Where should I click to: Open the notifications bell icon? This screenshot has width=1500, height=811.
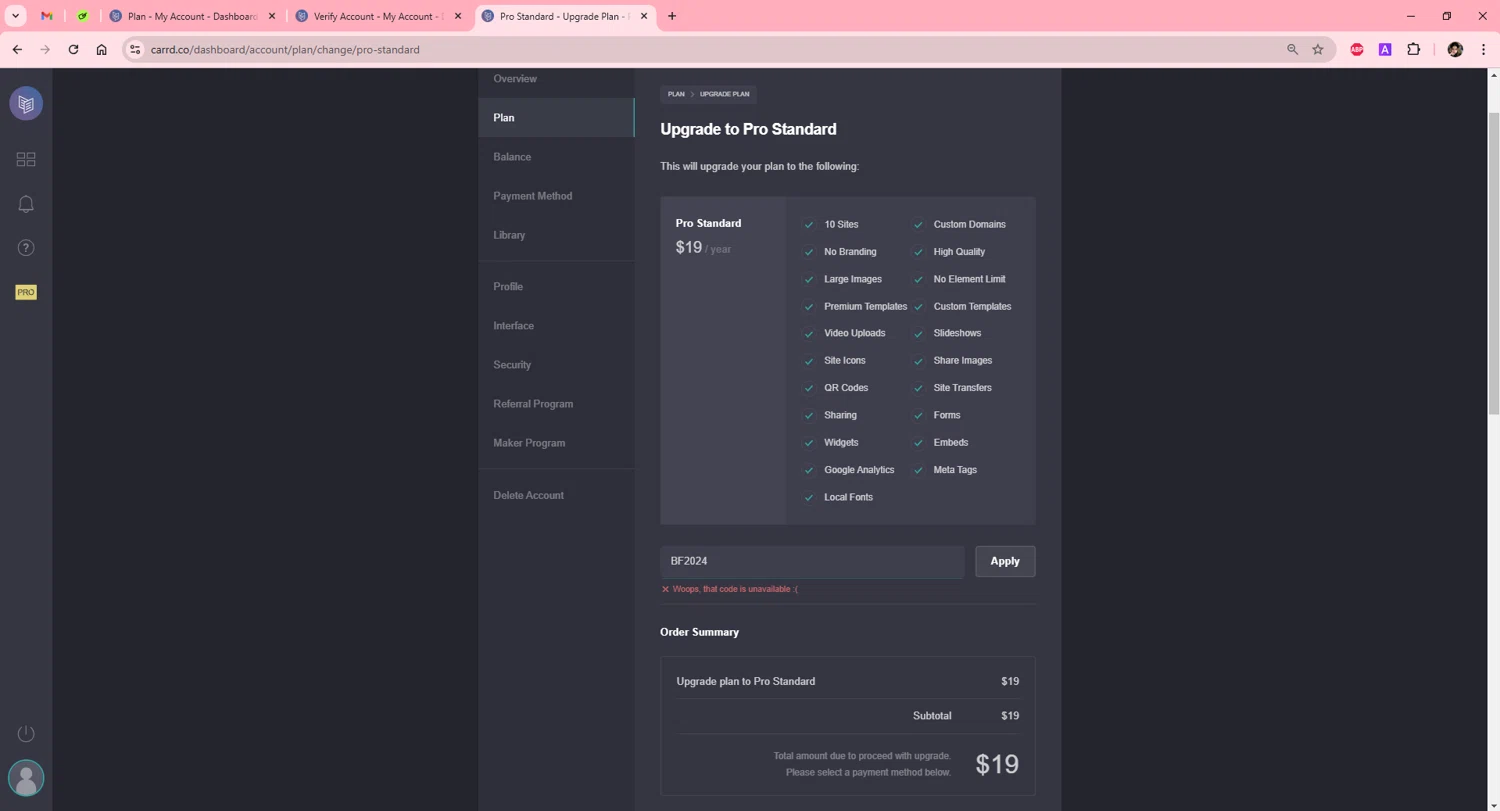tap(26, 204)
